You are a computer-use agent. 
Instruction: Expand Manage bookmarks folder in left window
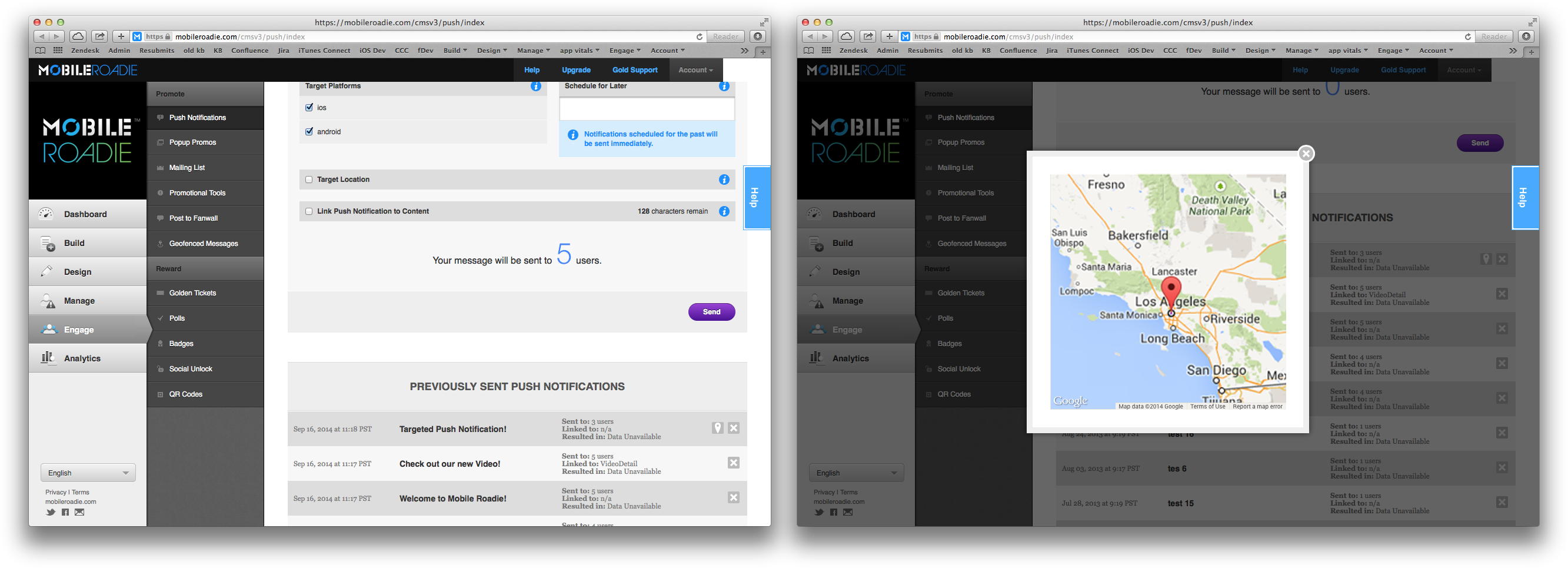(533, 51)
